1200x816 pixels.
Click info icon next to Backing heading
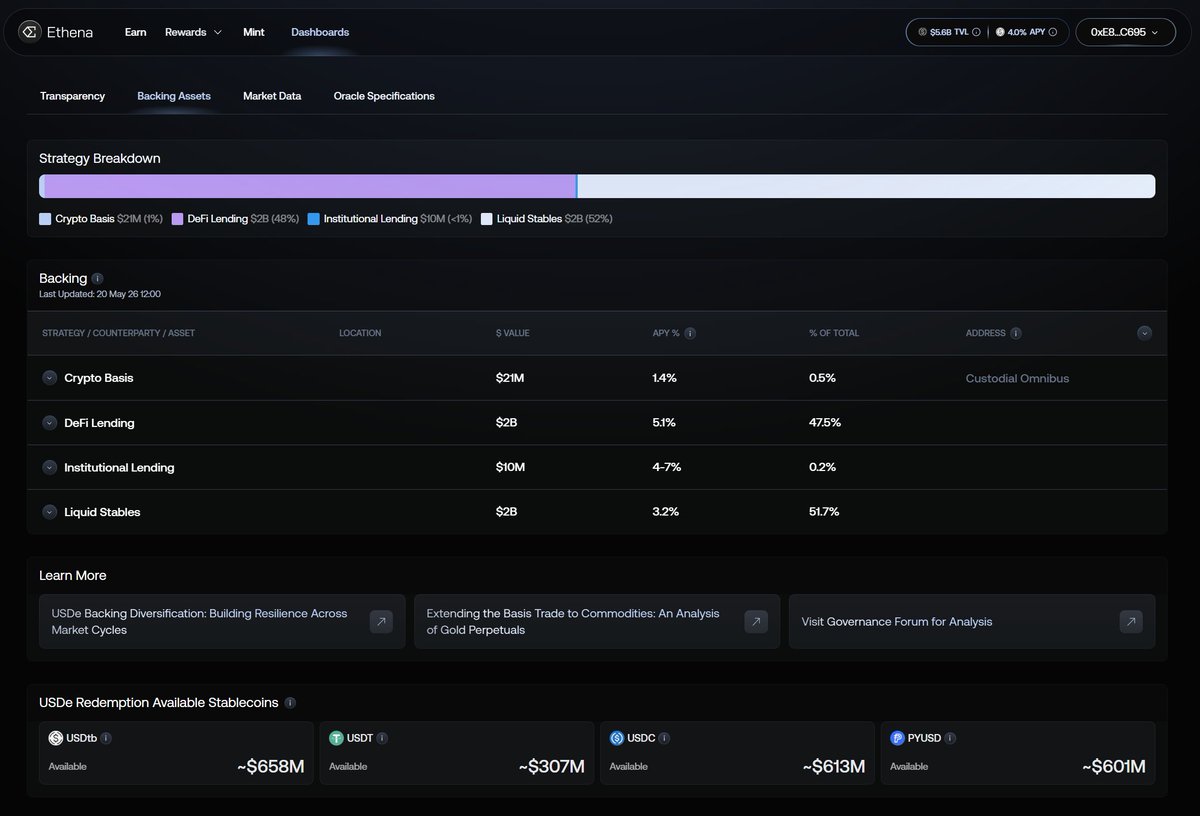point(97,279)
